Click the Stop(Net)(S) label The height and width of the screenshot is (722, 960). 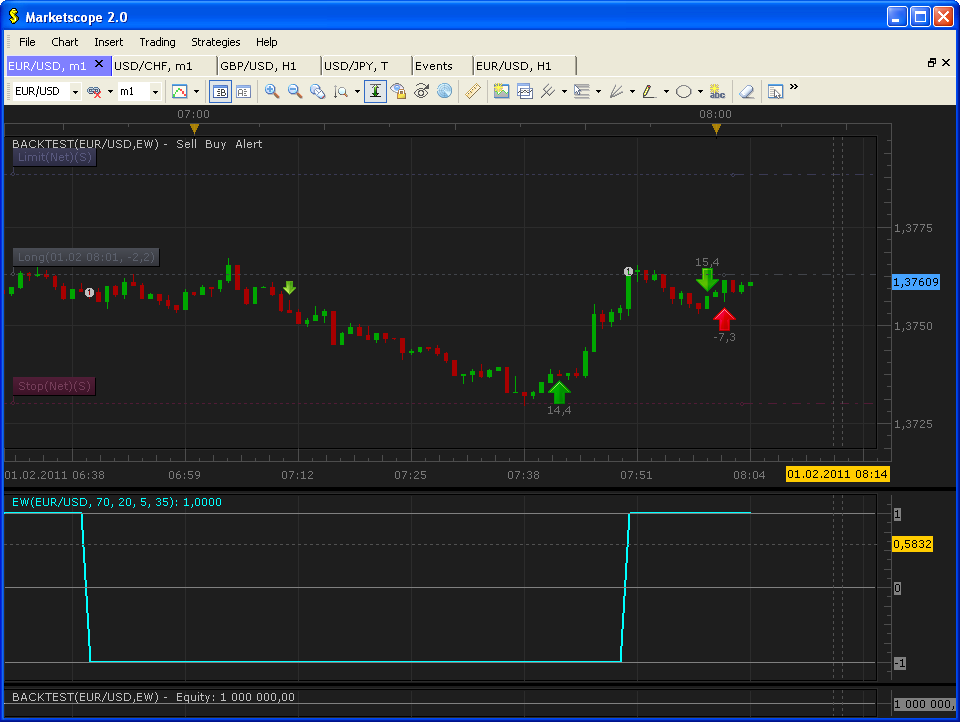(54, 386)
